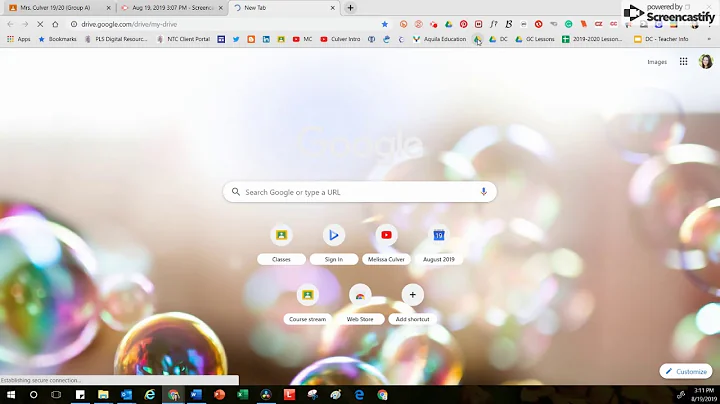Open the MC YouTube bookmark
This screenshot has width=720, height=404.
[302, 39]
